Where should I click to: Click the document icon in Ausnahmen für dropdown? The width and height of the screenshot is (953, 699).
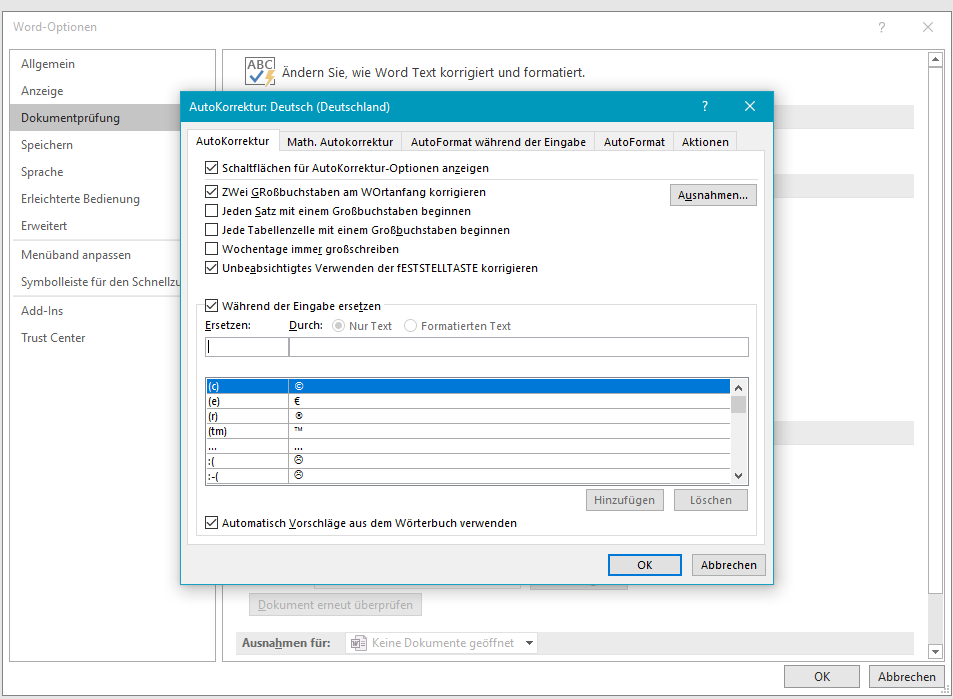pos(359,642)
